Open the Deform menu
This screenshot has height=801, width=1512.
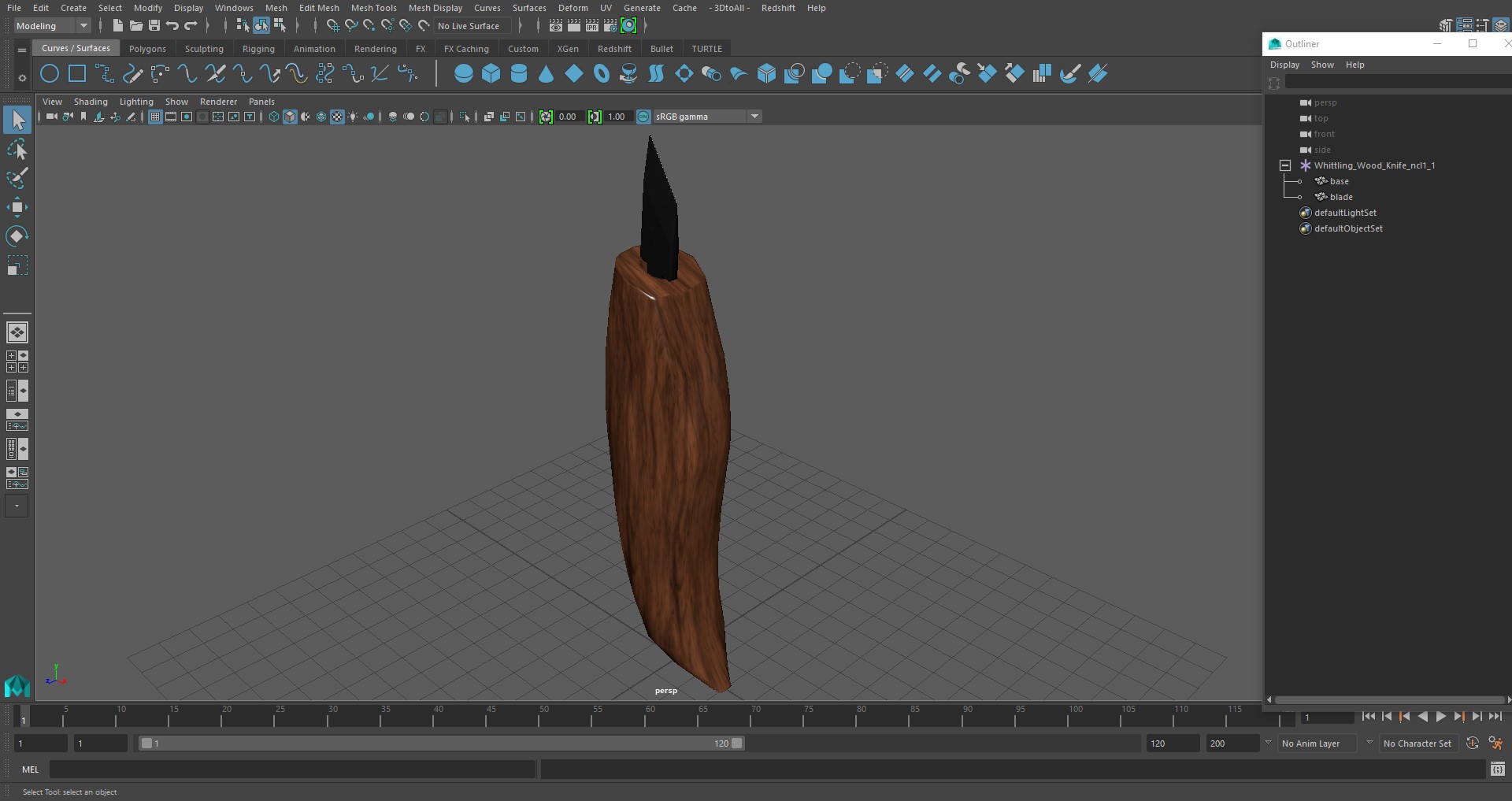tap(573, 8)
